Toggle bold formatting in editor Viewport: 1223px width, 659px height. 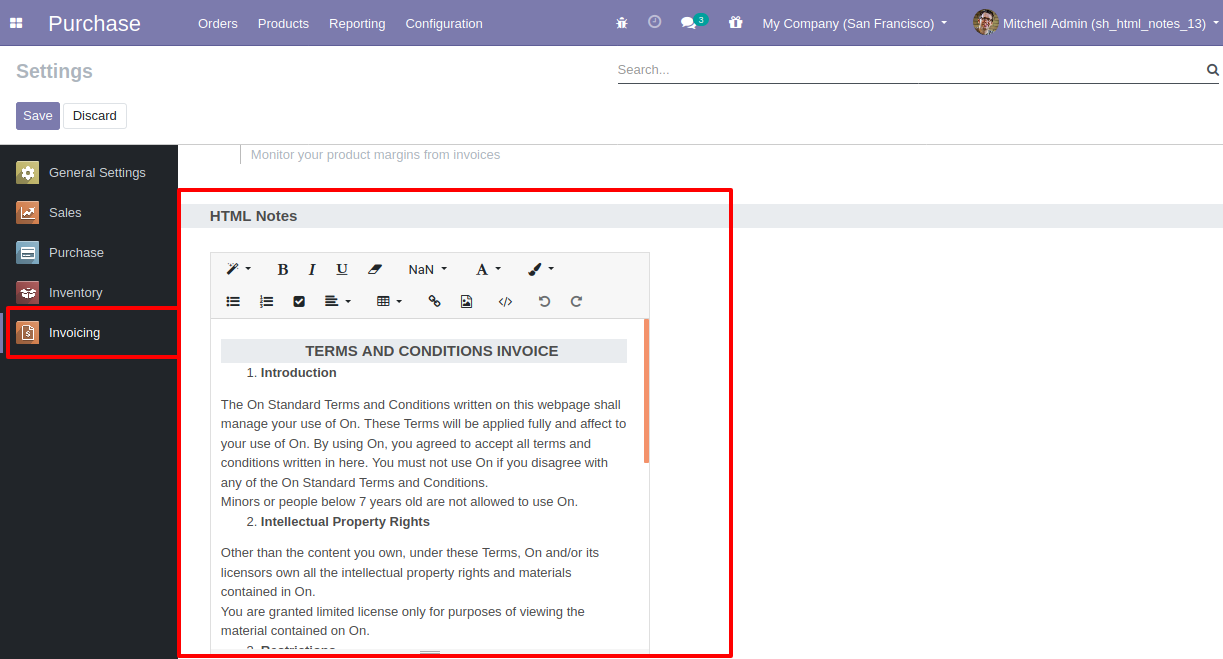click(283, 269)
